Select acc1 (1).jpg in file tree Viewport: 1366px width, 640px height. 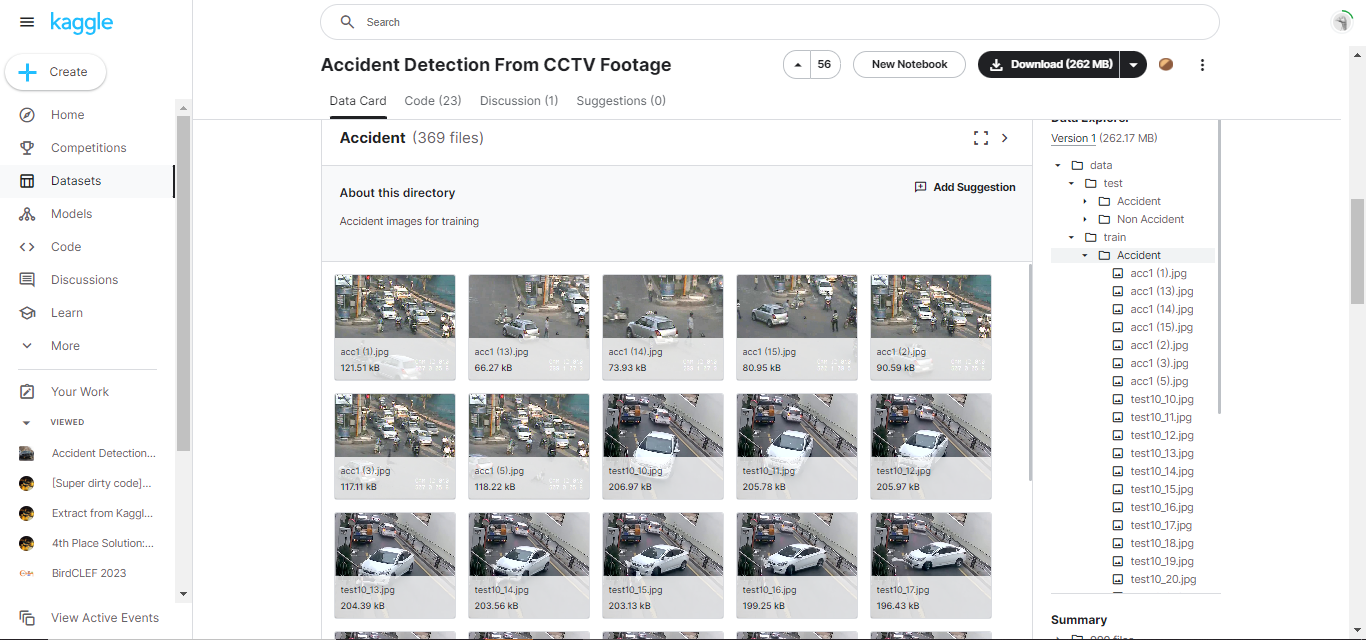[1158, 274]
